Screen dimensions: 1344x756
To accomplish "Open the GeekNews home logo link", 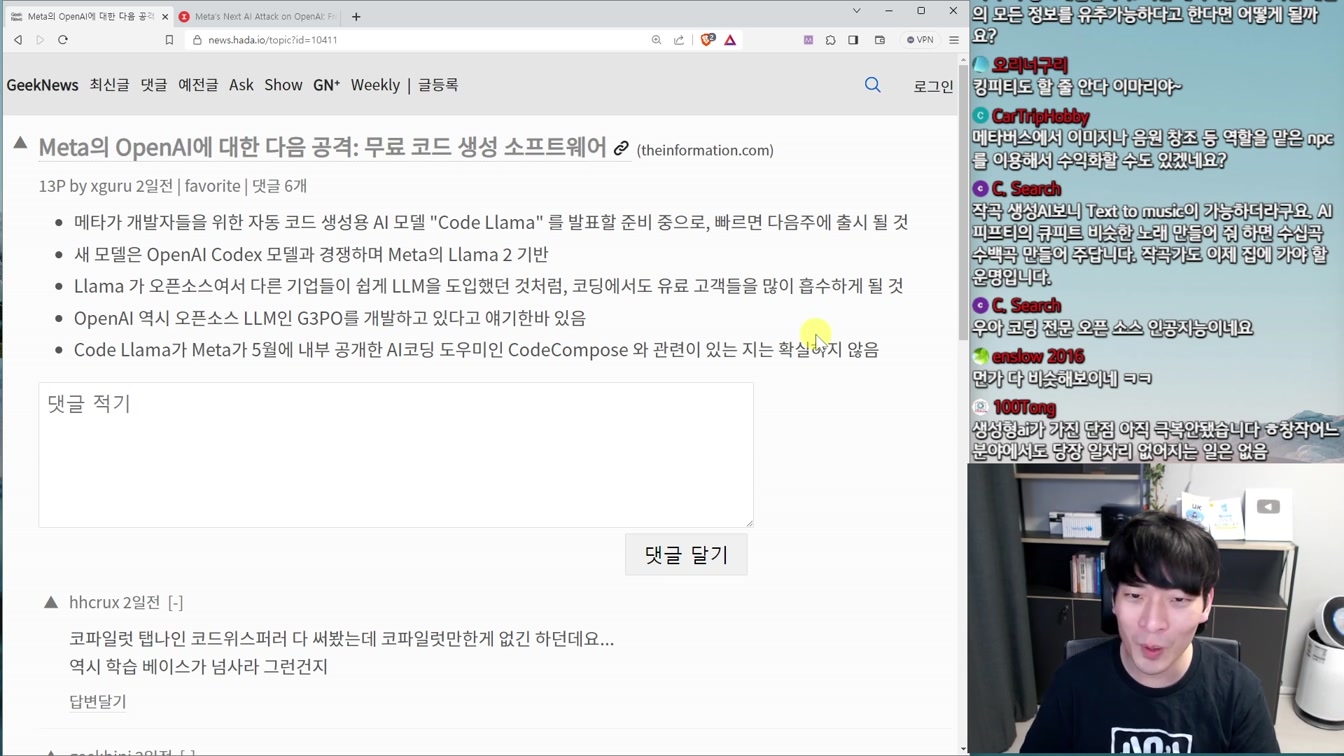I will [x=42, y=85].
